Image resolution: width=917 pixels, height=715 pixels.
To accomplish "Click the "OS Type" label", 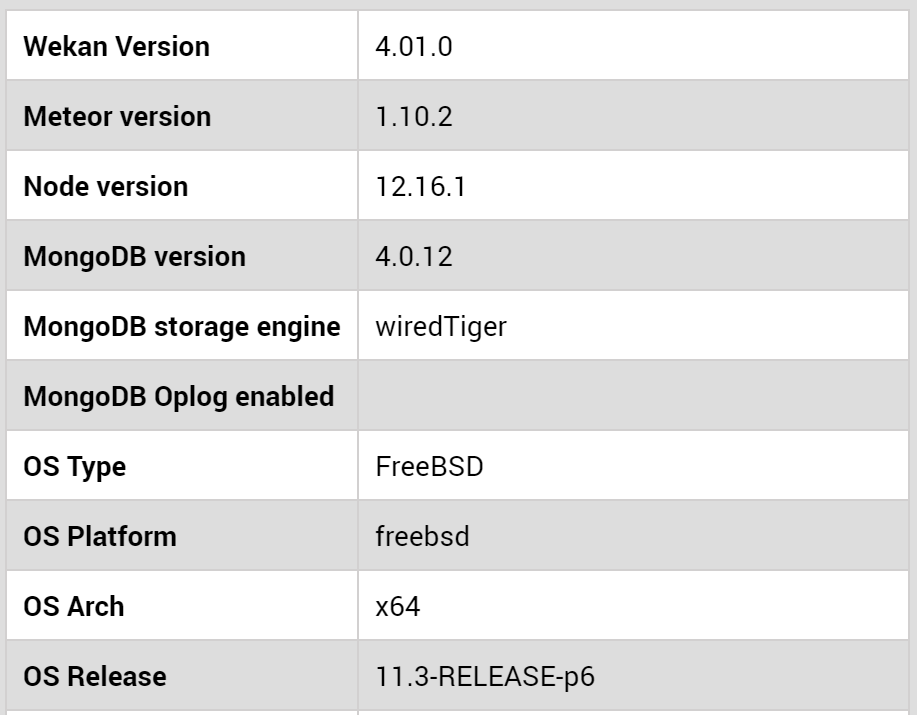I will point(74,467).
